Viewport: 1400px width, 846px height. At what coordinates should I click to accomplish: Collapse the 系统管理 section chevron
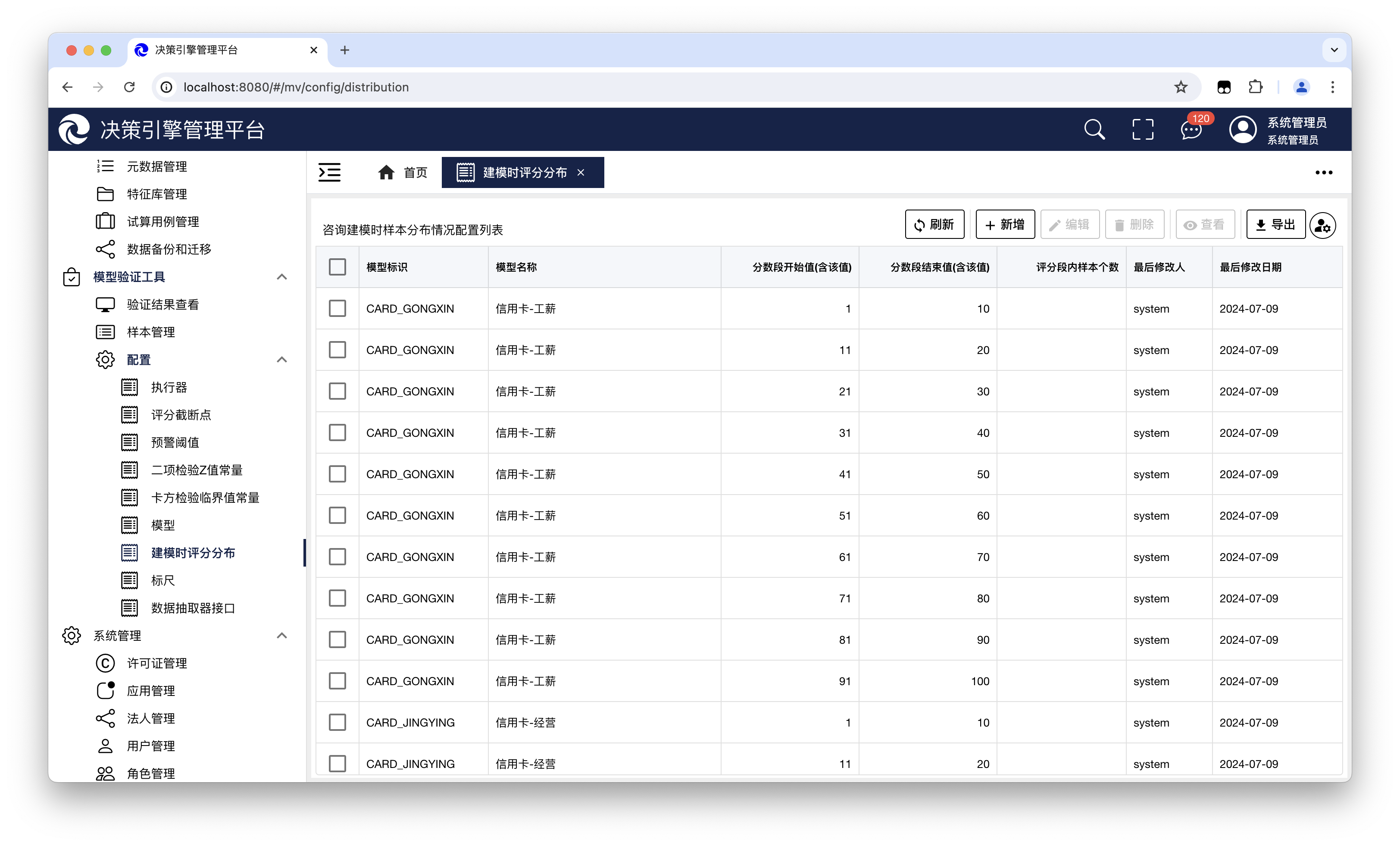282,636
